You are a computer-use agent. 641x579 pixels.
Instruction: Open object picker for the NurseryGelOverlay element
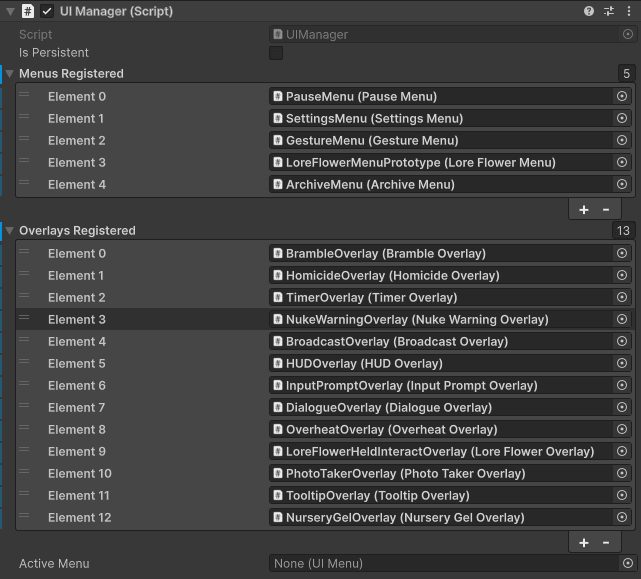[x=622, y=517]
